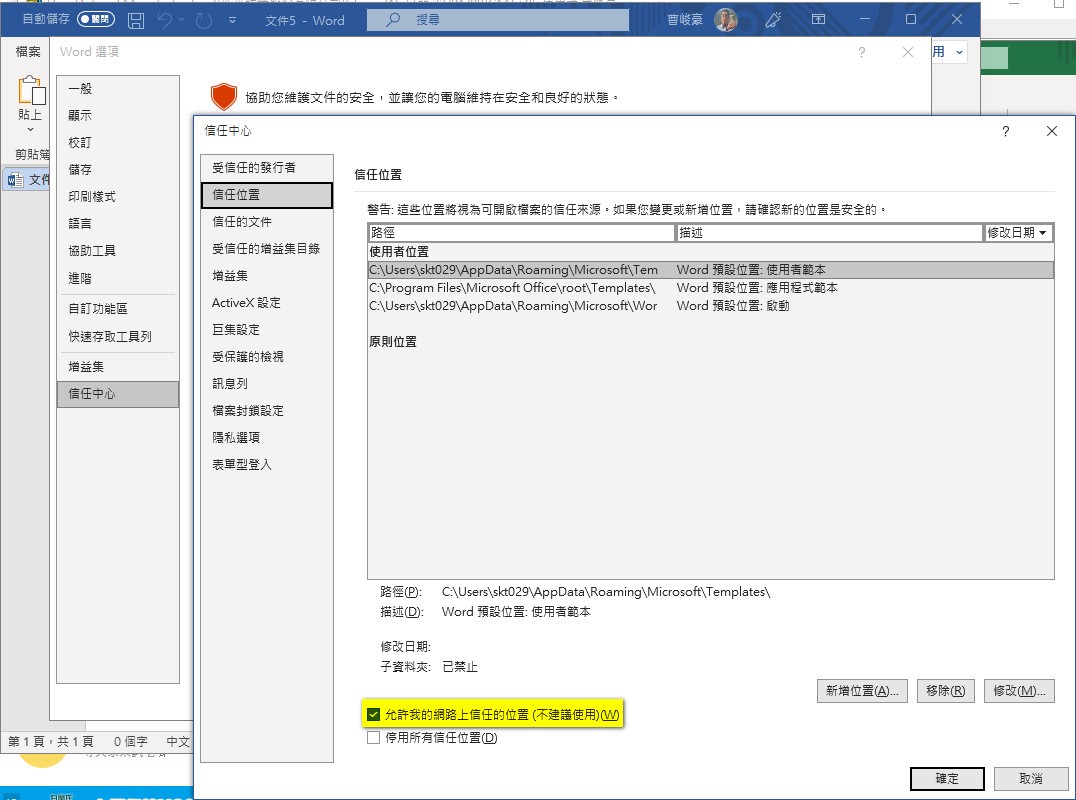Click the Trust Center help question mark
The width and height of the screenshot is (1076, 800).
(1005, 131)
